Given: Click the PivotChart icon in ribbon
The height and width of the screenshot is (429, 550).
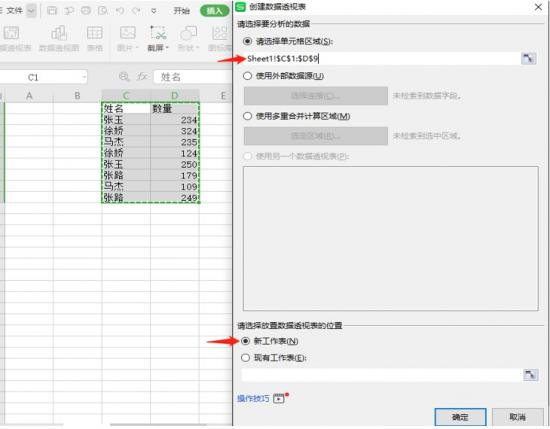Looking at the screenshot, I should pos(59,33).
